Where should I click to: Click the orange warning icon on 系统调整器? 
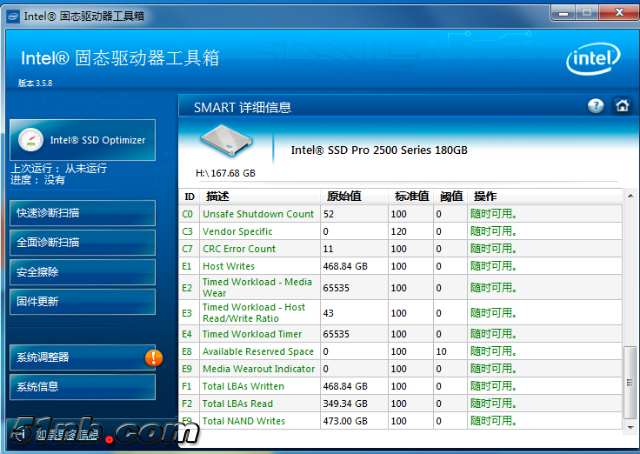[153, 357]
